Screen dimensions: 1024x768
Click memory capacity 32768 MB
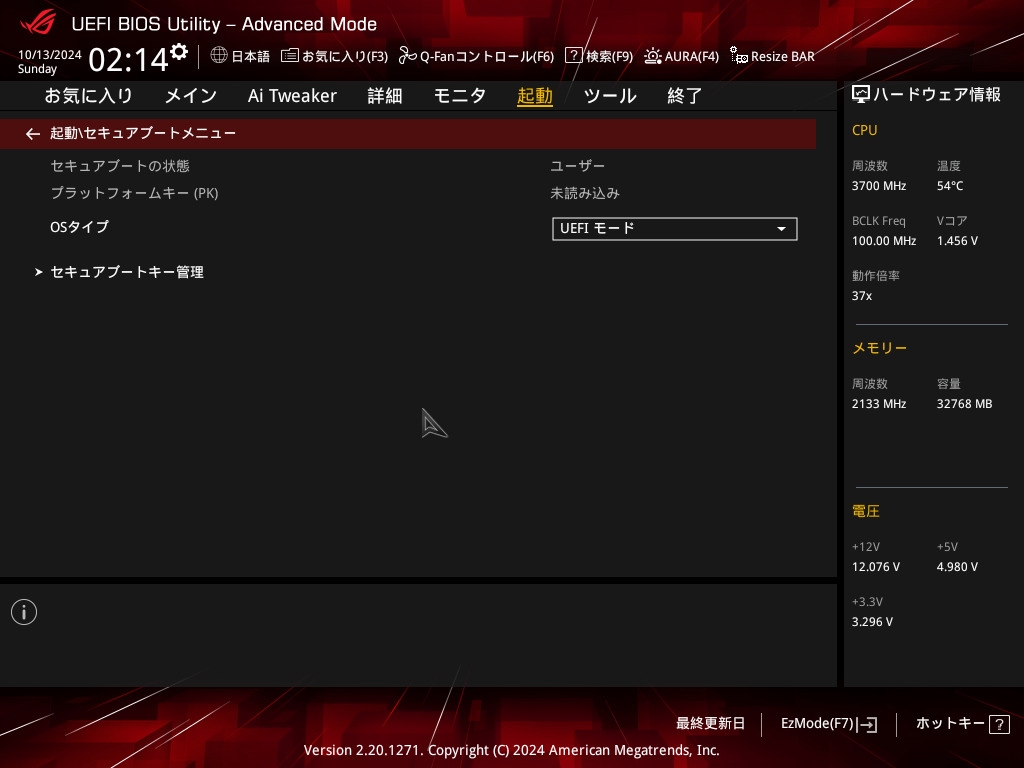pyautogui.click(x=965, y=404)
